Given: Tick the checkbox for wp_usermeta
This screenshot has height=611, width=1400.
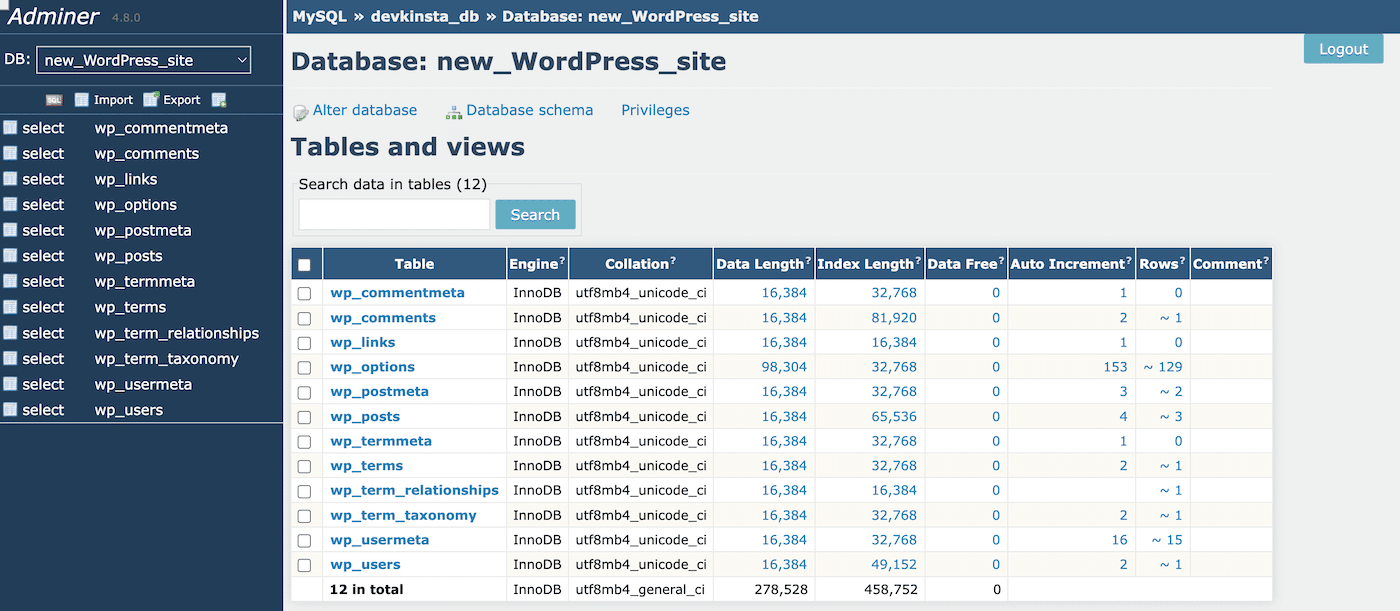Looking at the screenshot, I should (x=305, y=540).
